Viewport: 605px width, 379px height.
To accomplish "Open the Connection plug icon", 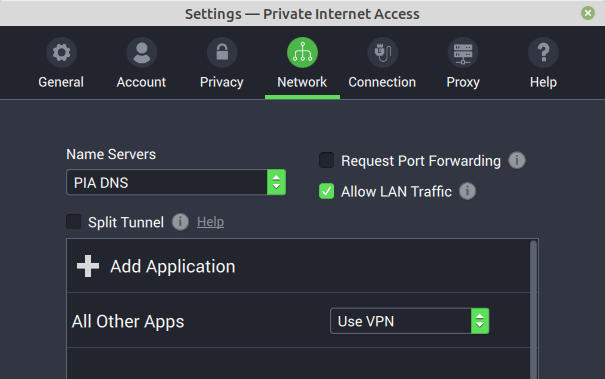I will (x=382, y=52).
